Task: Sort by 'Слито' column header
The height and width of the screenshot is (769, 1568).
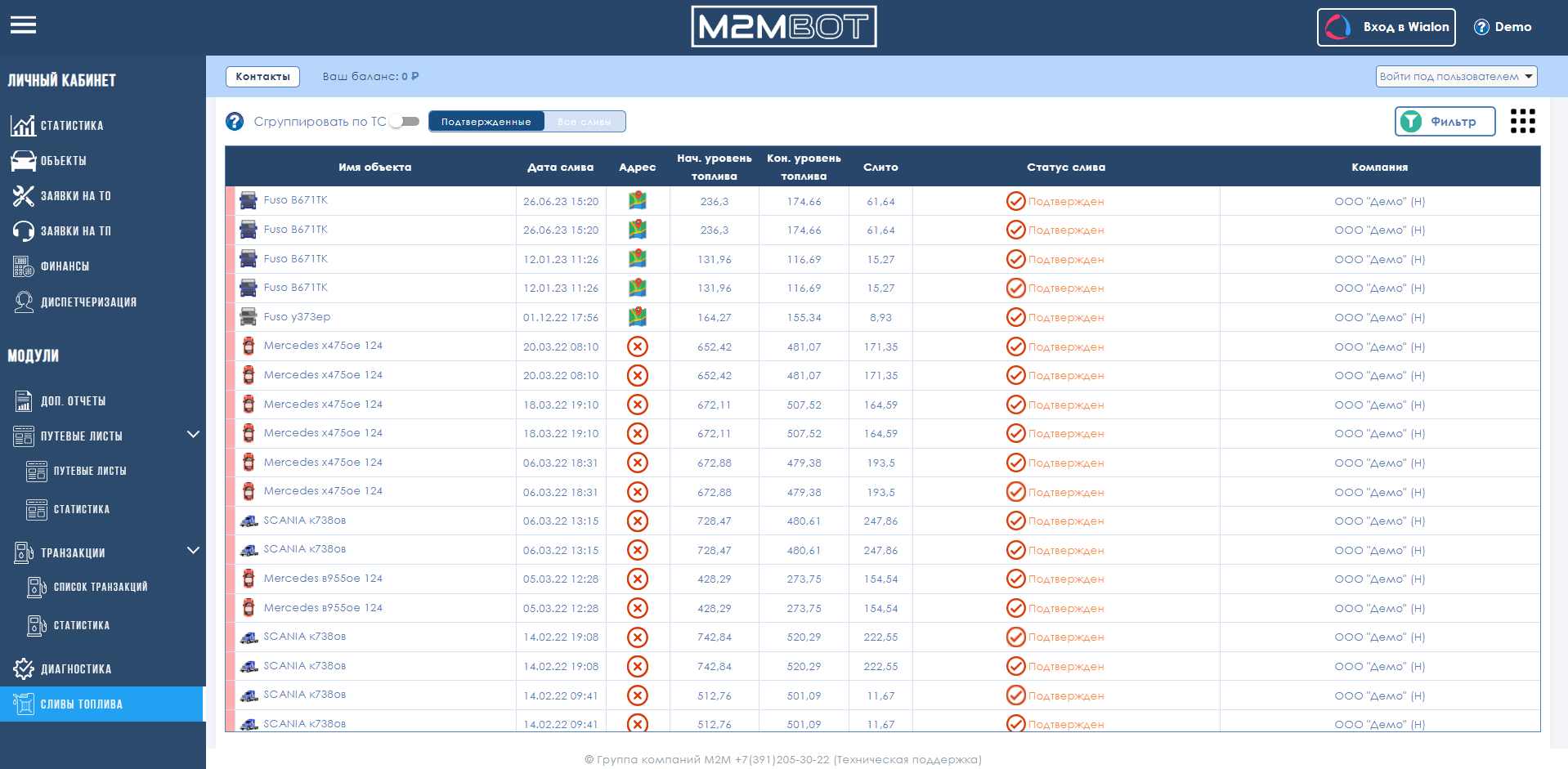Action: click(x=880, y=167)
